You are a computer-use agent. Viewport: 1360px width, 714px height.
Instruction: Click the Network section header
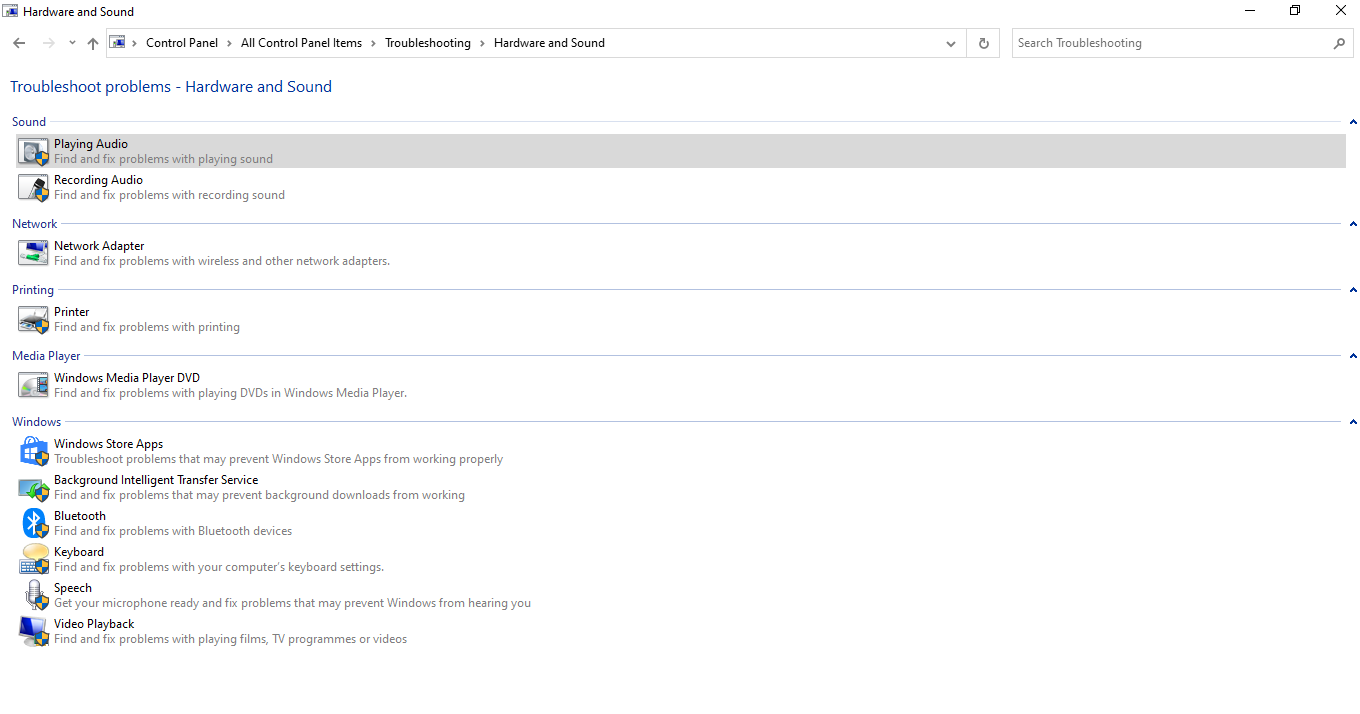pos(35,224)
